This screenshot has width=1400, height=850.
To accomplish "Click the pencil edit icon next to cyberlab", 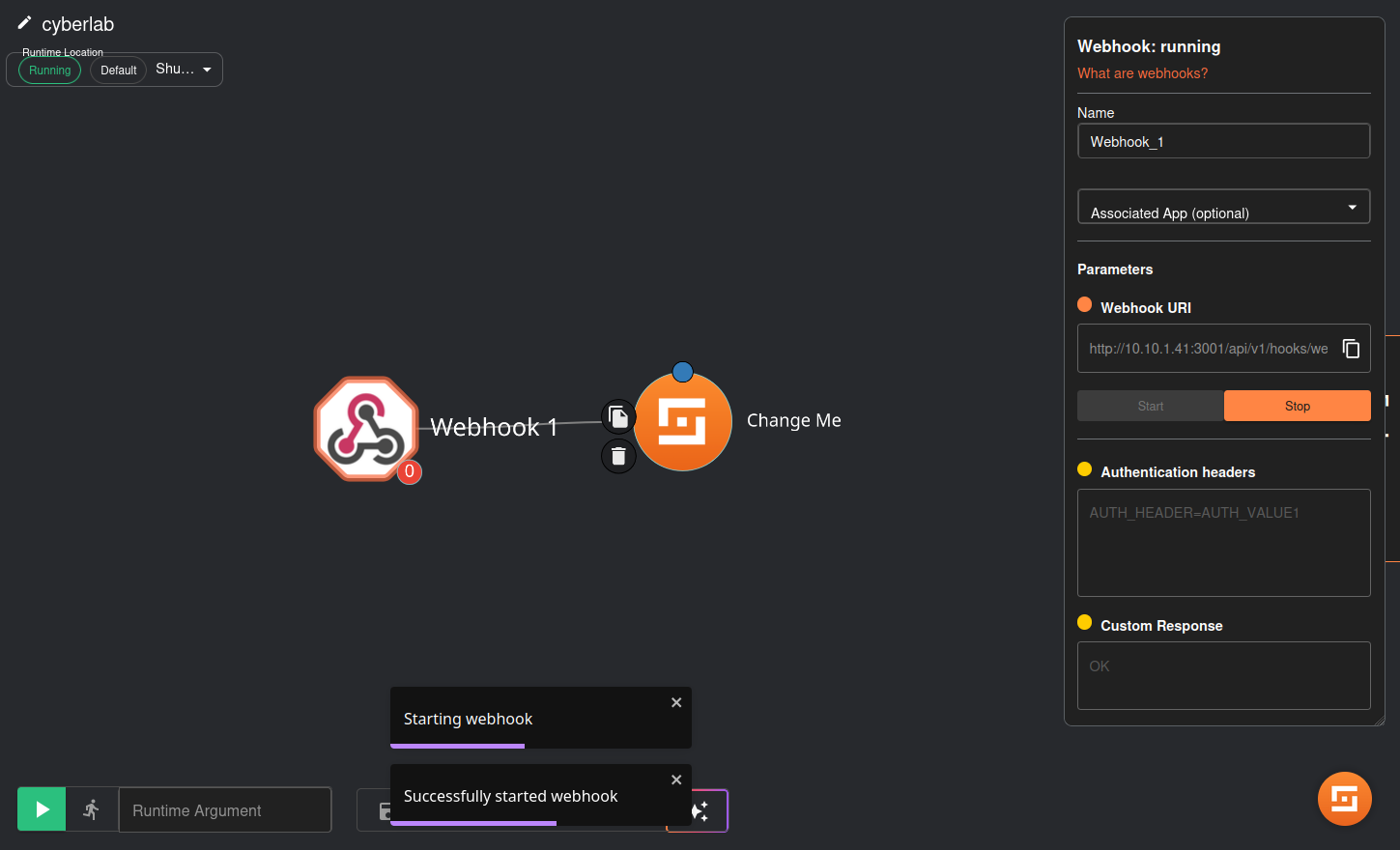I will (24, 23).
